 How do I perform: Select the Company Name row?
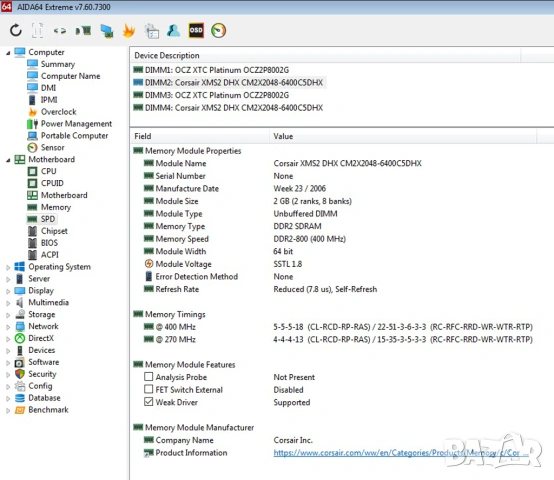[x=228, y=440]
